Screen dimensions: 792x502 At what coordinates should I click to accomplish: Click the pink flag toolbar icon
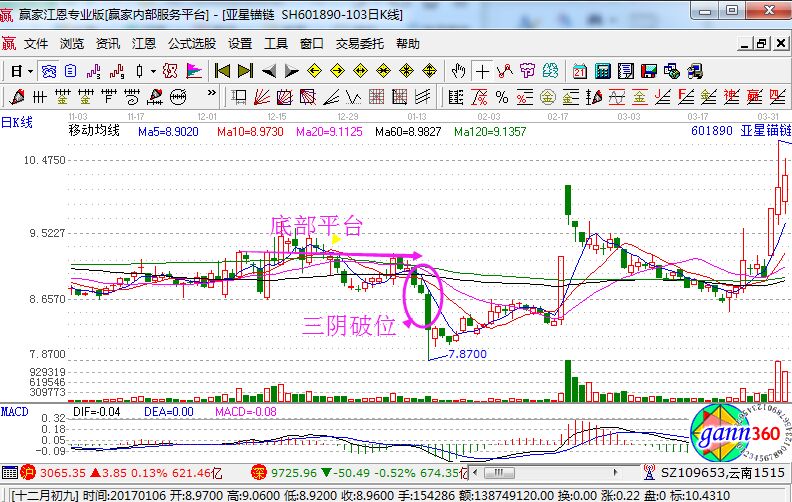tap(193, 71)
